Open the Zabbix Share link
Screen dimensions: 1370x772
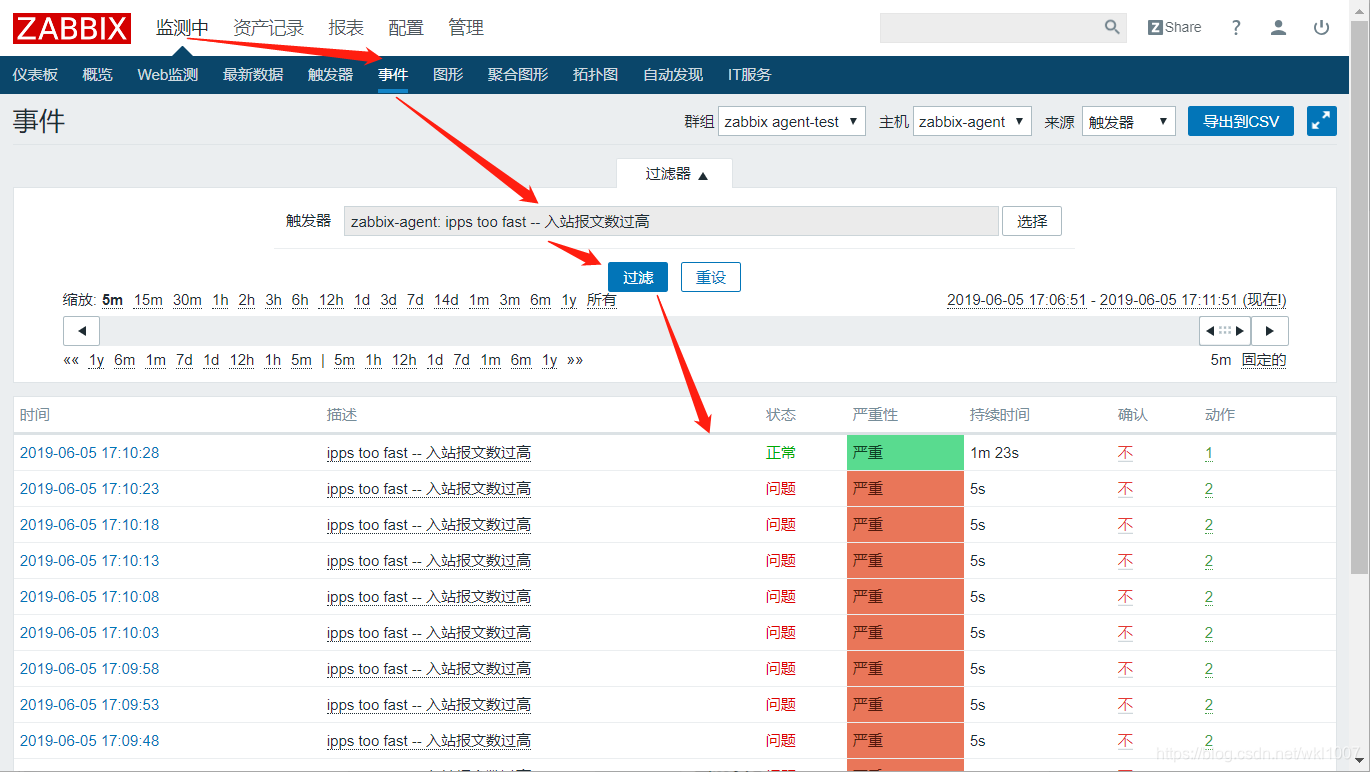pos(1174,27)
